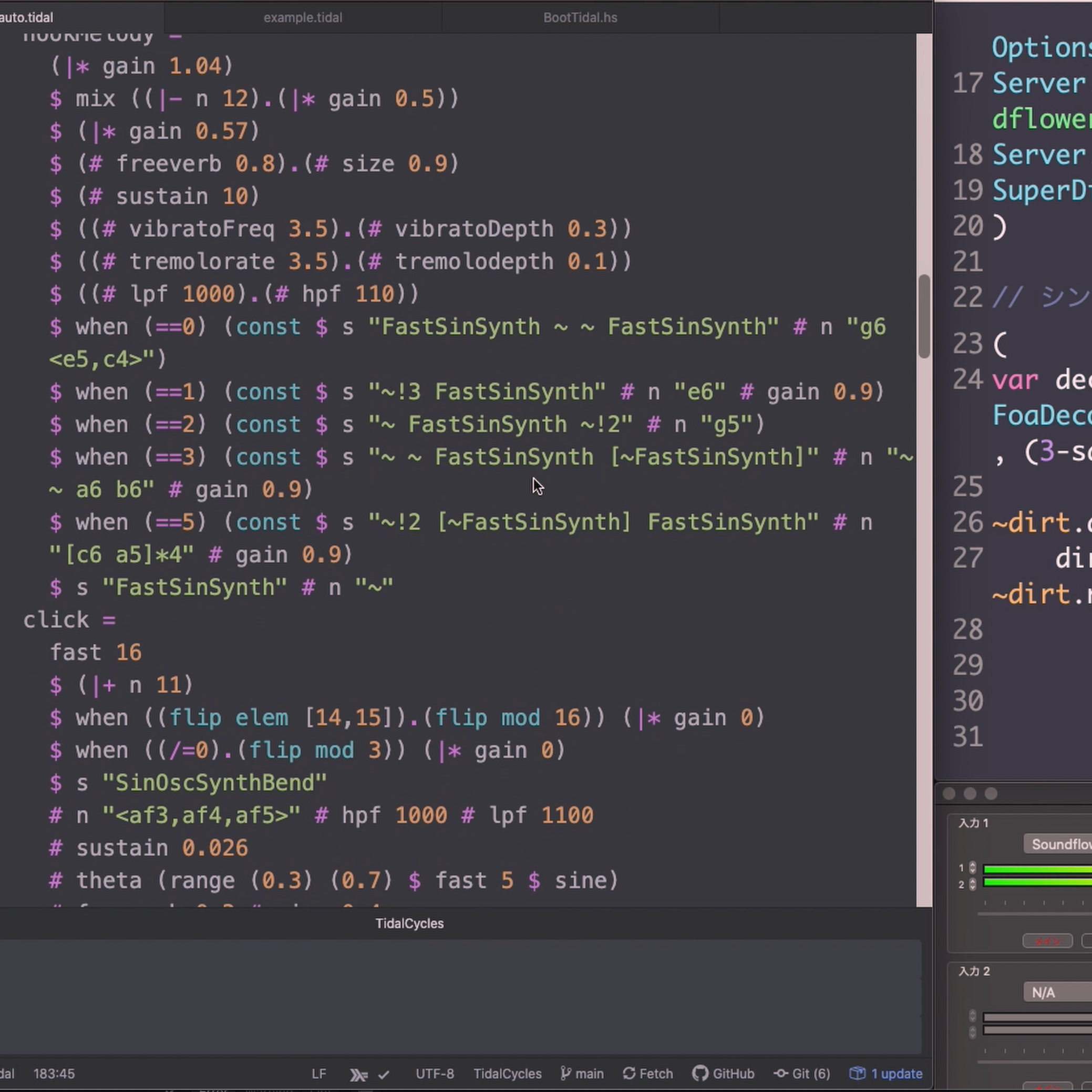Click the Fetch git sync button
Screen dimensions: 1092x1092
tap(648, 1074)
